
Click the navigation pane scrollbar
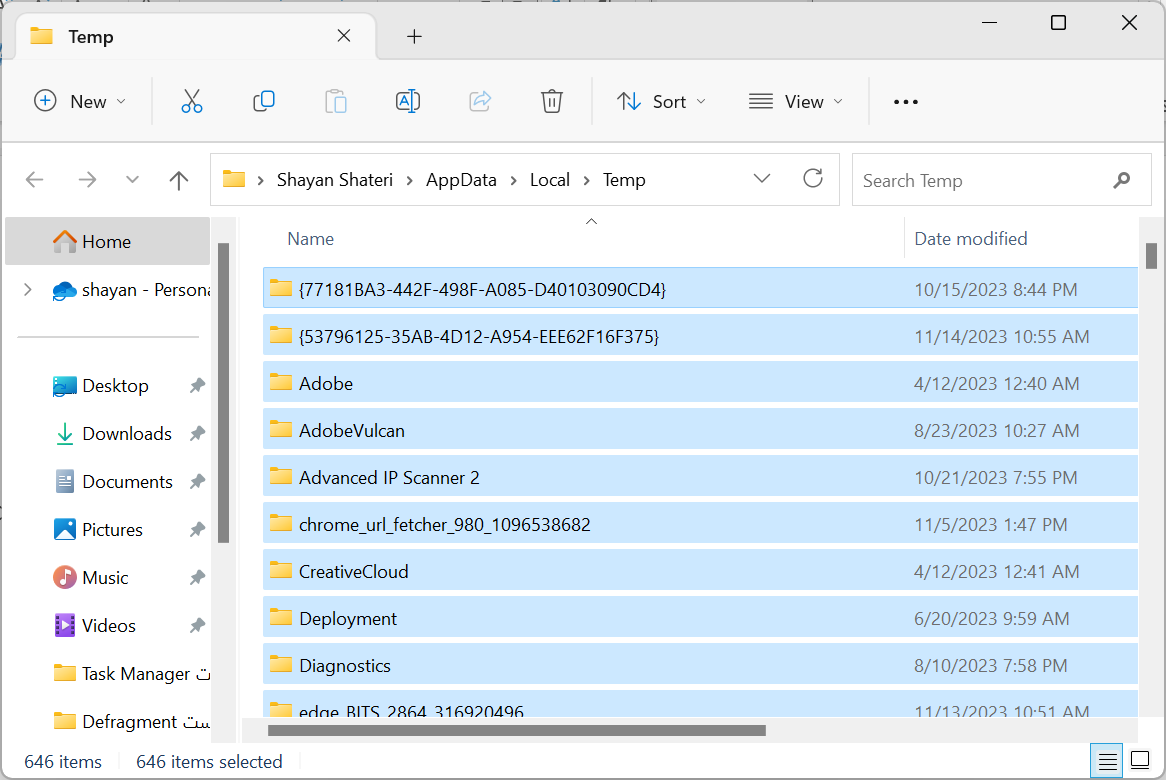(x=223, y=393)
